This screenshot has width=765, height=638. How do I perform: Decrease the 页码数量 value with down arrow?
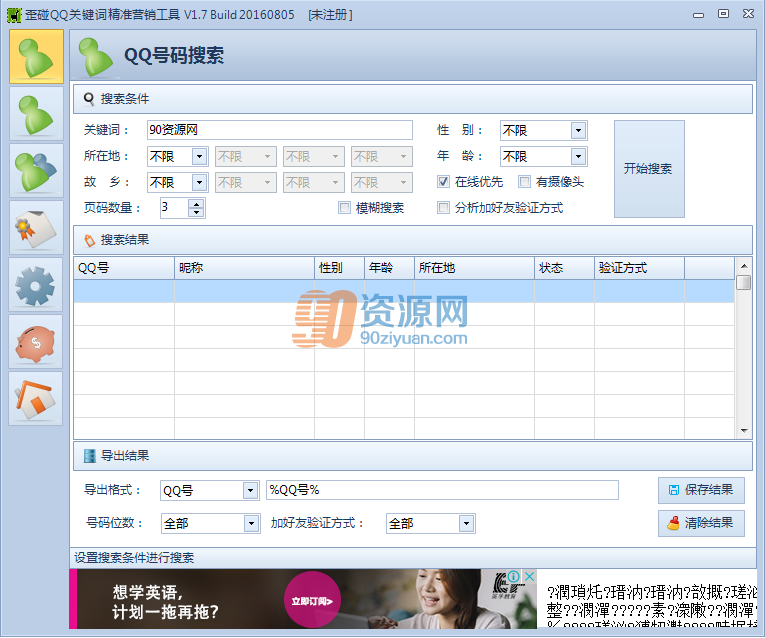(196, 213)
